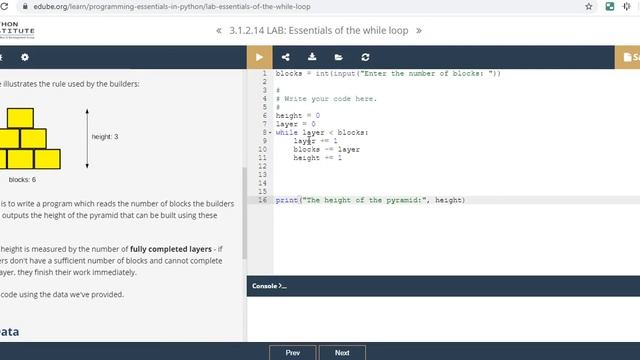The image size is (640, 360).
Task: Reset editor with the refresh icon
Action: pos(365,57)
